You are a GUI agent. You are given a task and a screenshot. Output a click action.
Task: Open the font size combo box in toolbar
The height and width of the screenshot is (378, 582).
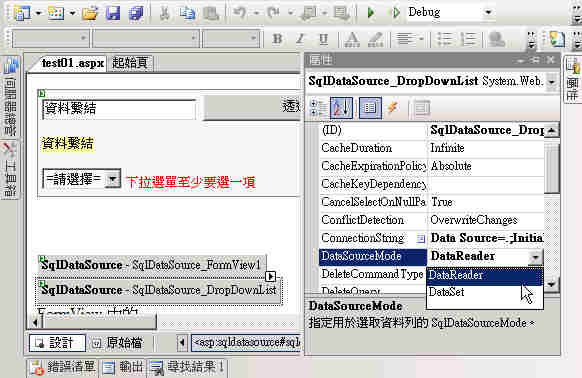(230, 38)
